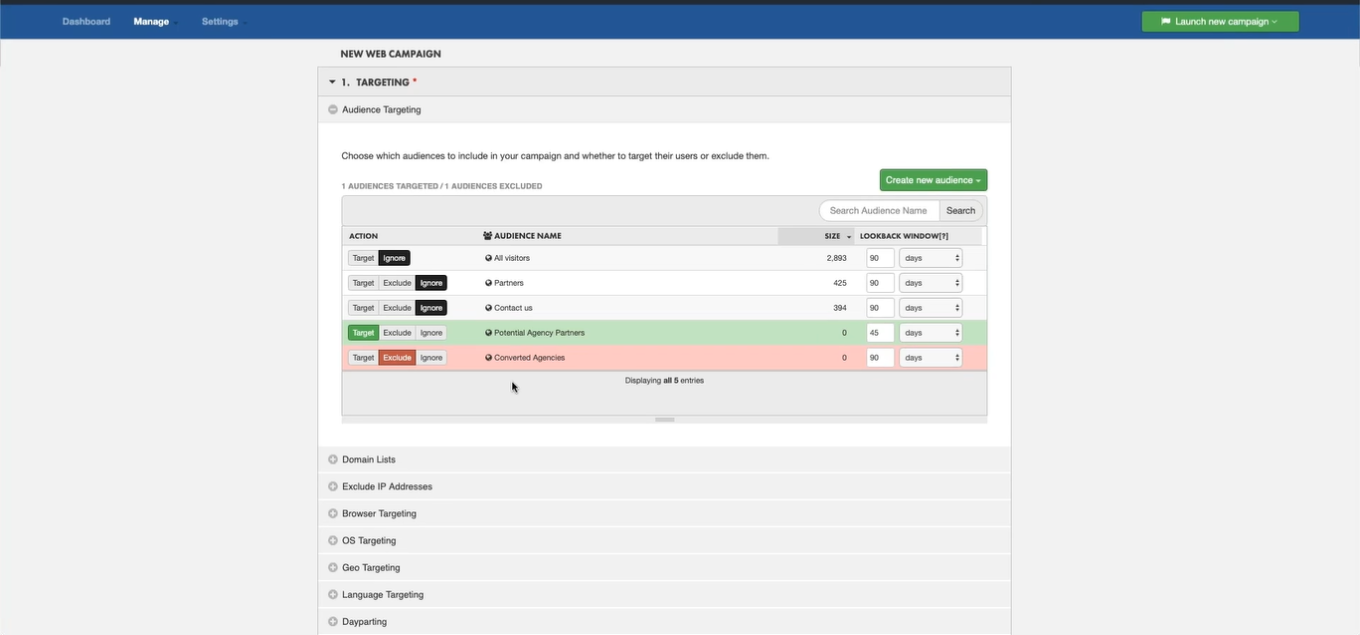Viewport: 1360px width, 635px height.
Task: Click the globe icon beside All visitors
Action: [489, 258]
